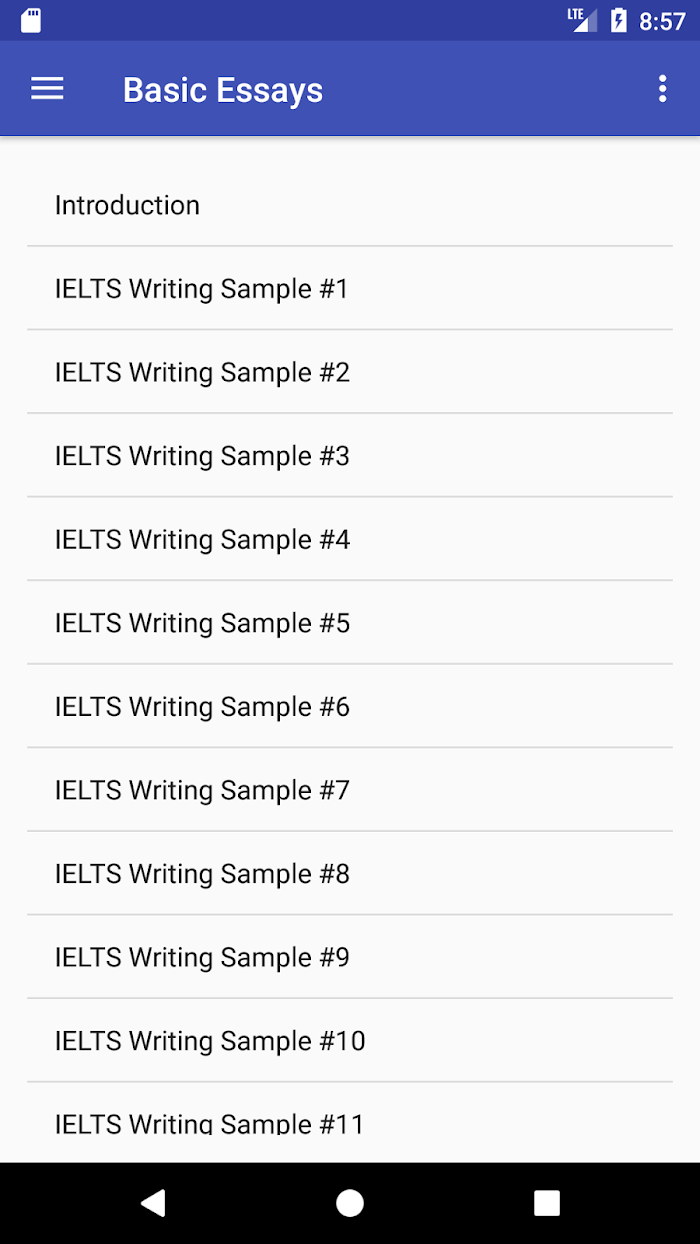Image resolution: width=700 pixels, height=1244 pixels.
Task: Open IELTS Writing Sample #5
Action: pyautogui.click(x=350, y=623)
